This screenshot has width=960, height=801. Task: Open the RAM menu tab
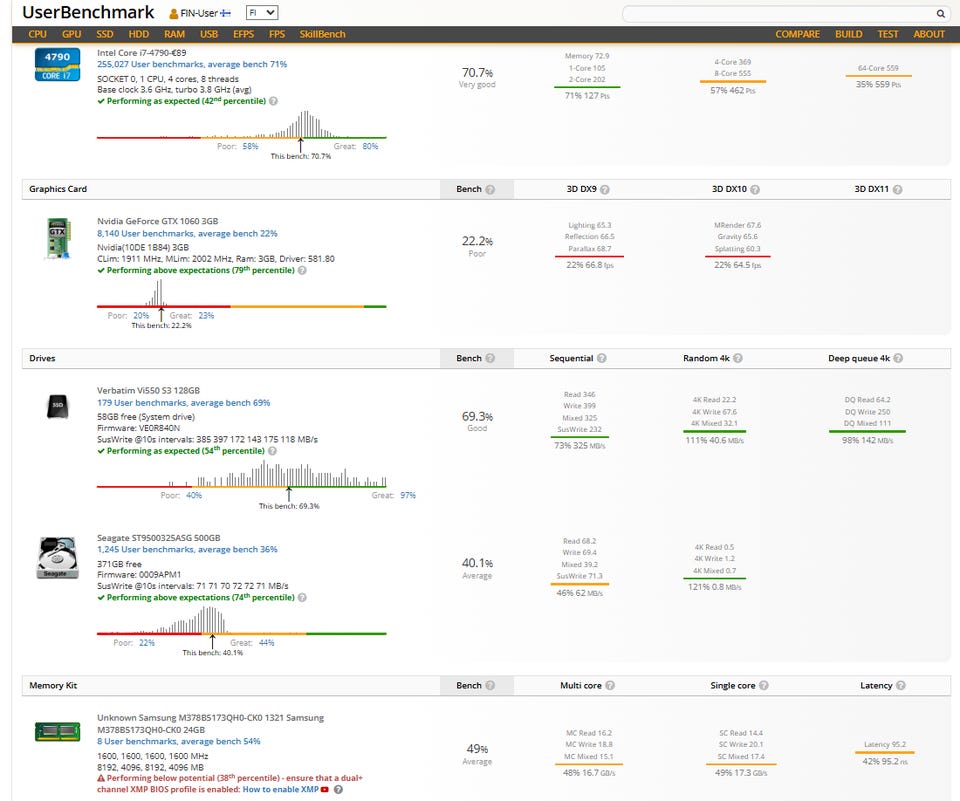click(x=174, y=34)
